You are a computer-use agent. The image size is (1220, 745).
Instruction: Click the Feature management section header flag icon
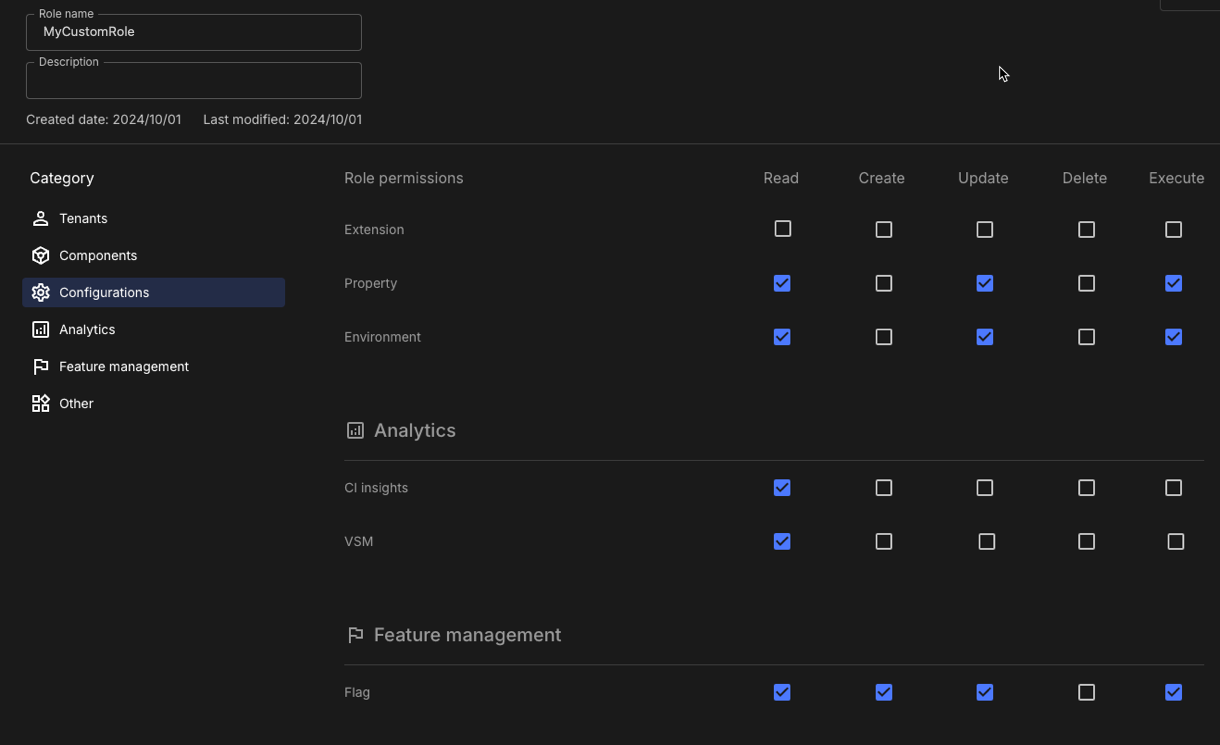click(355, 635)
